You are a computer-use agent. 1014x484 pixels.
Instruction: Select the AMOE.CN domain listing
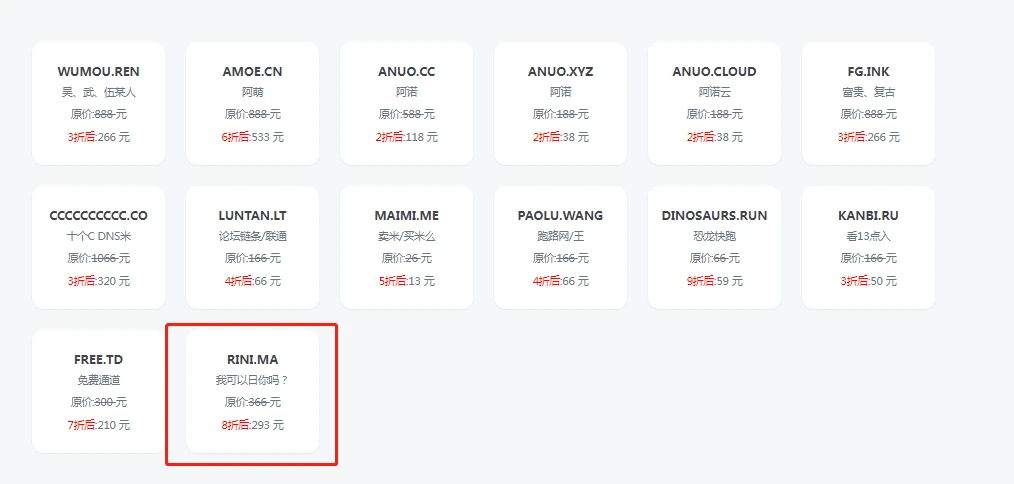[252, 103]
